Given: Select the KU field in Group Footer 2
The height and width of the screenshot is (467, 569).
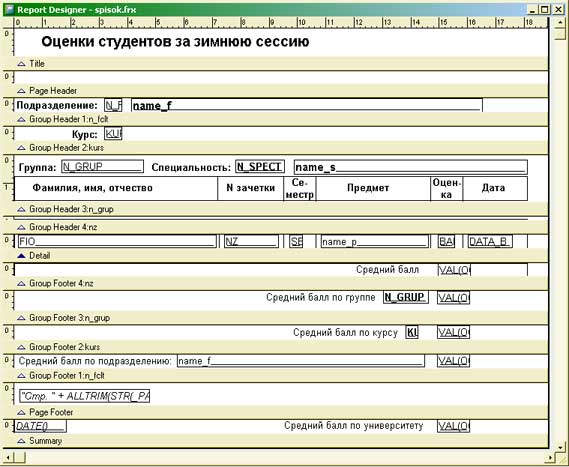Looking at the screenshot, I should (412, 332).
